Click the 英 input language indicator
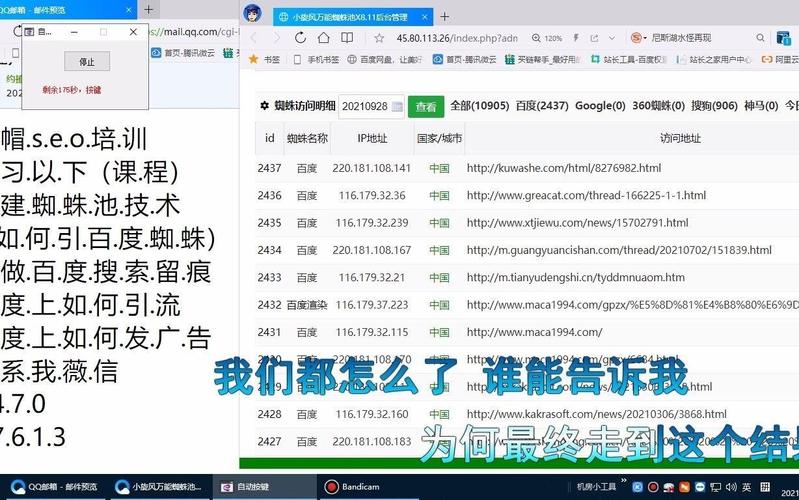This screenshot has width=799, height=500. 747,487
